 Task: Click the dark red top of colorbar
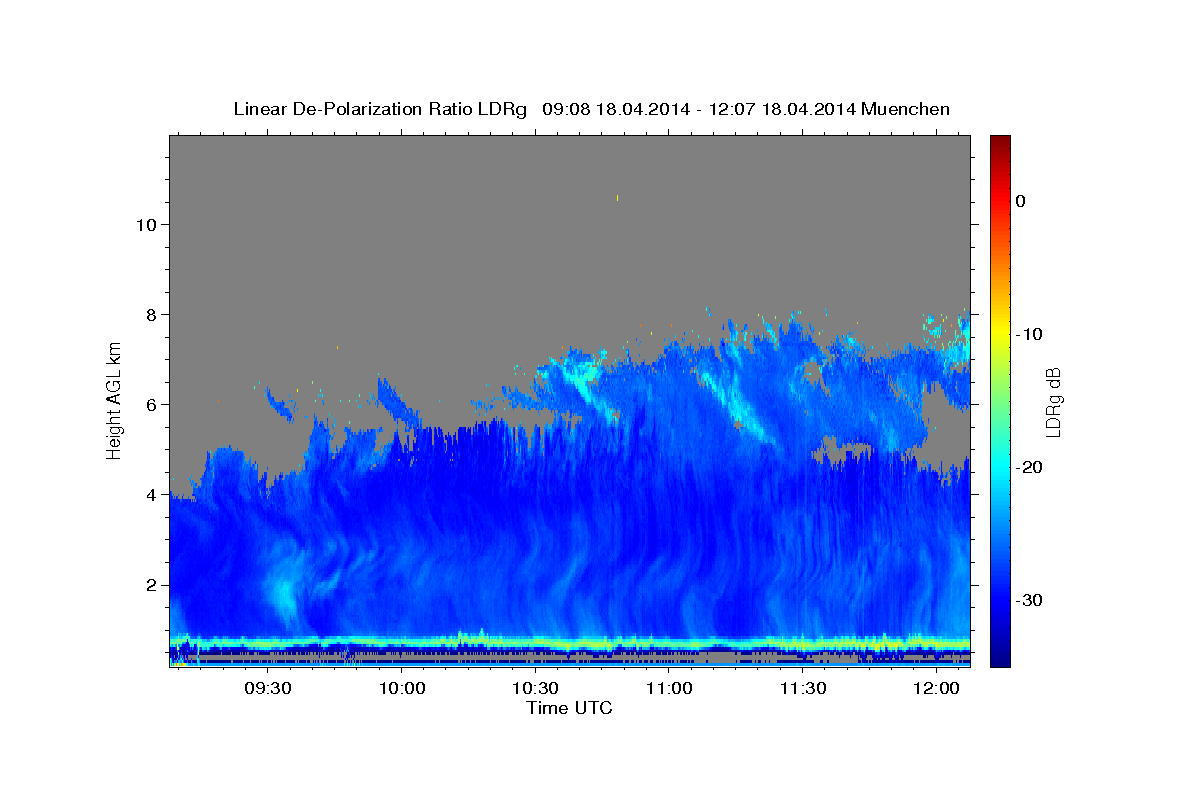pyautogui.click(x=999, y=142)
